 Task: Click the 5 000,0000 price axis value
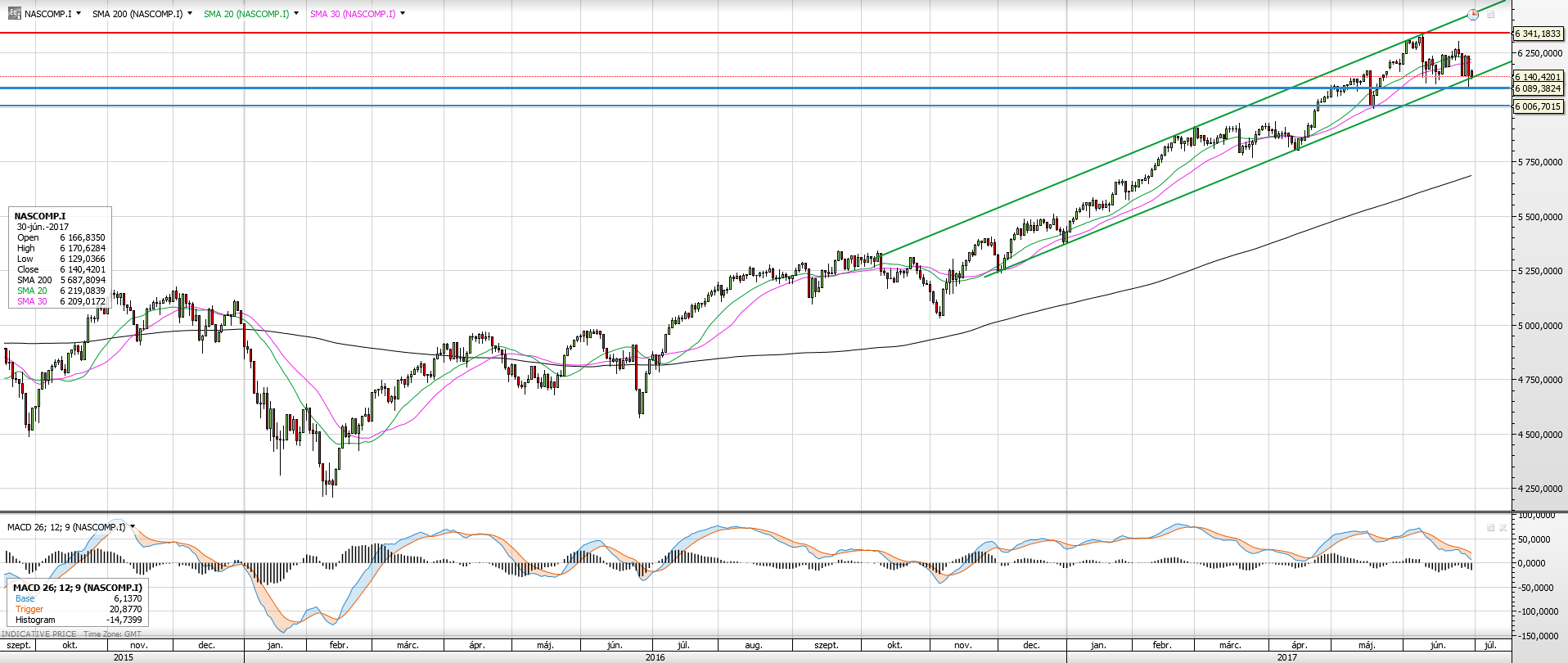(x=1539, y=326)
